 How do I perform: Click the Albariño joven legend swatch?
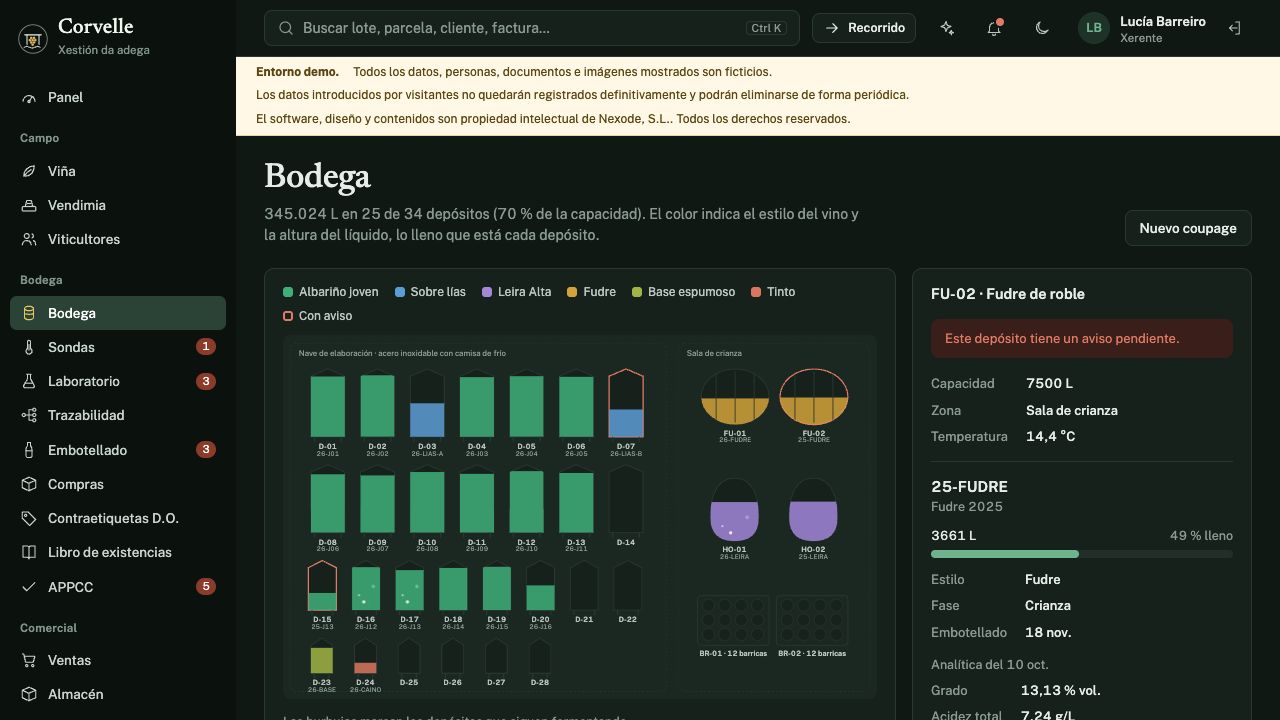coord(288,292)
